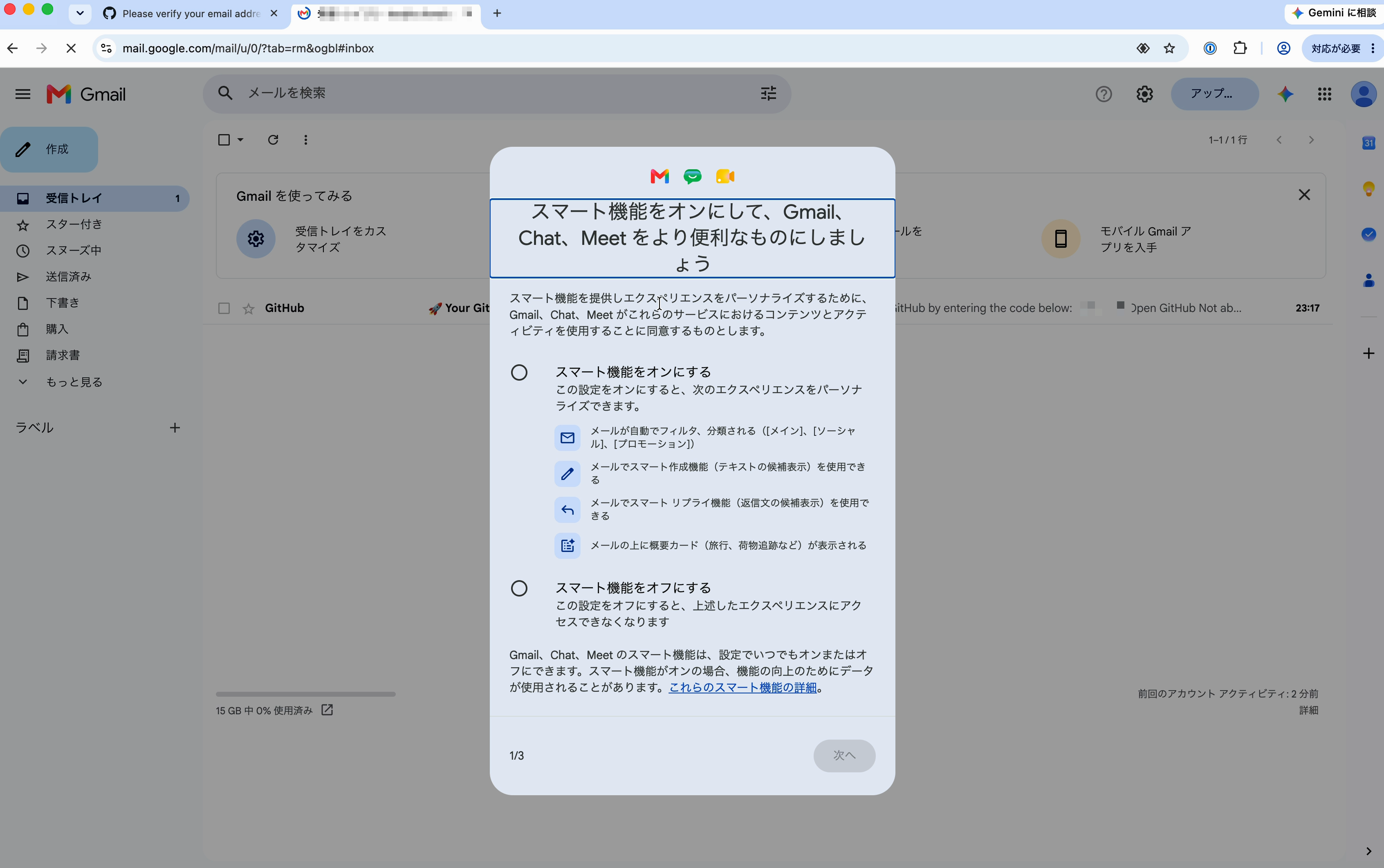Open a new browser tab
Viewport: 1384px width, 868px height.
click(497, 13)
